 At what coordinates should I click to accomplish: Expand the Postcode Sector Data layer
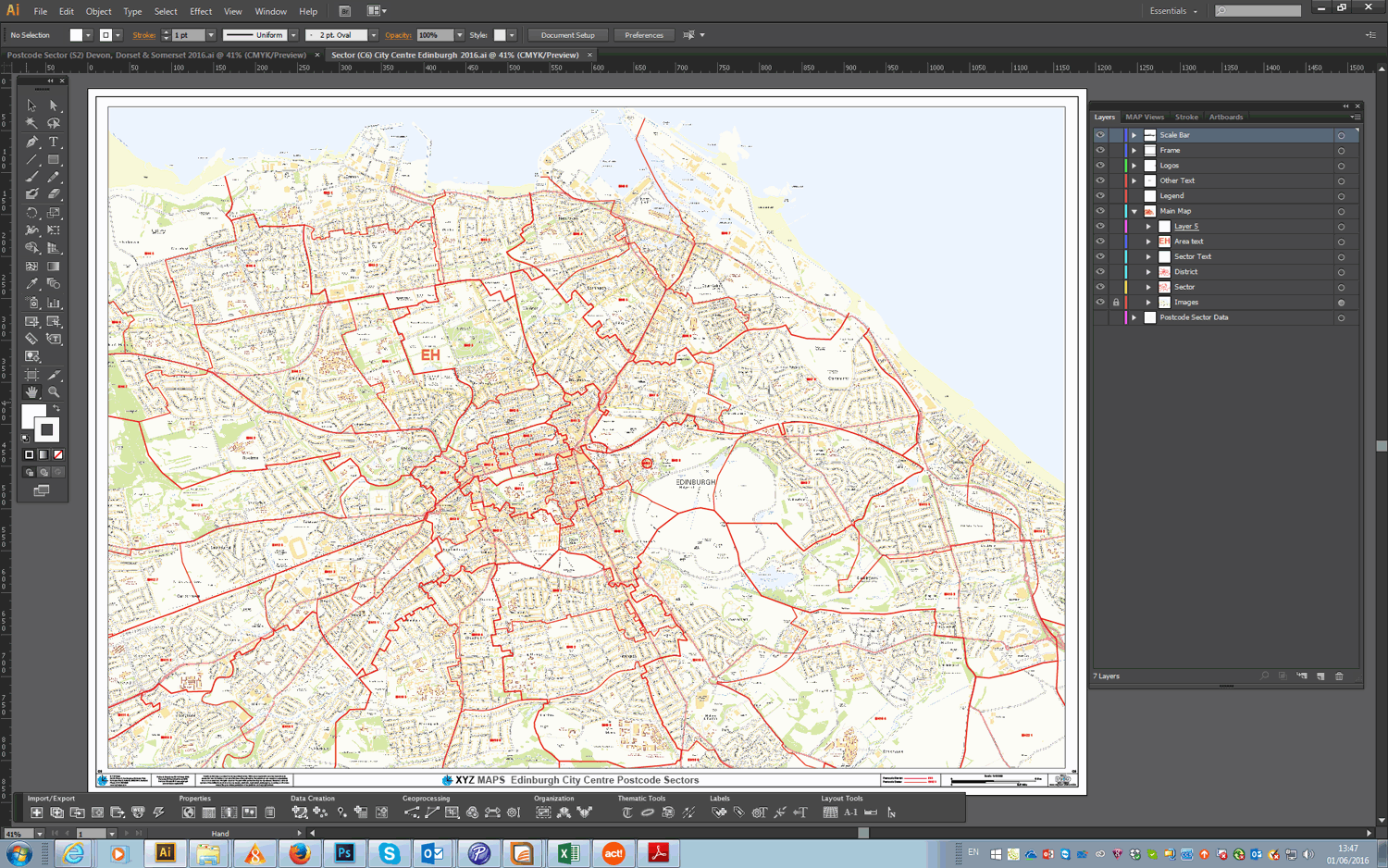(1134, 317)
